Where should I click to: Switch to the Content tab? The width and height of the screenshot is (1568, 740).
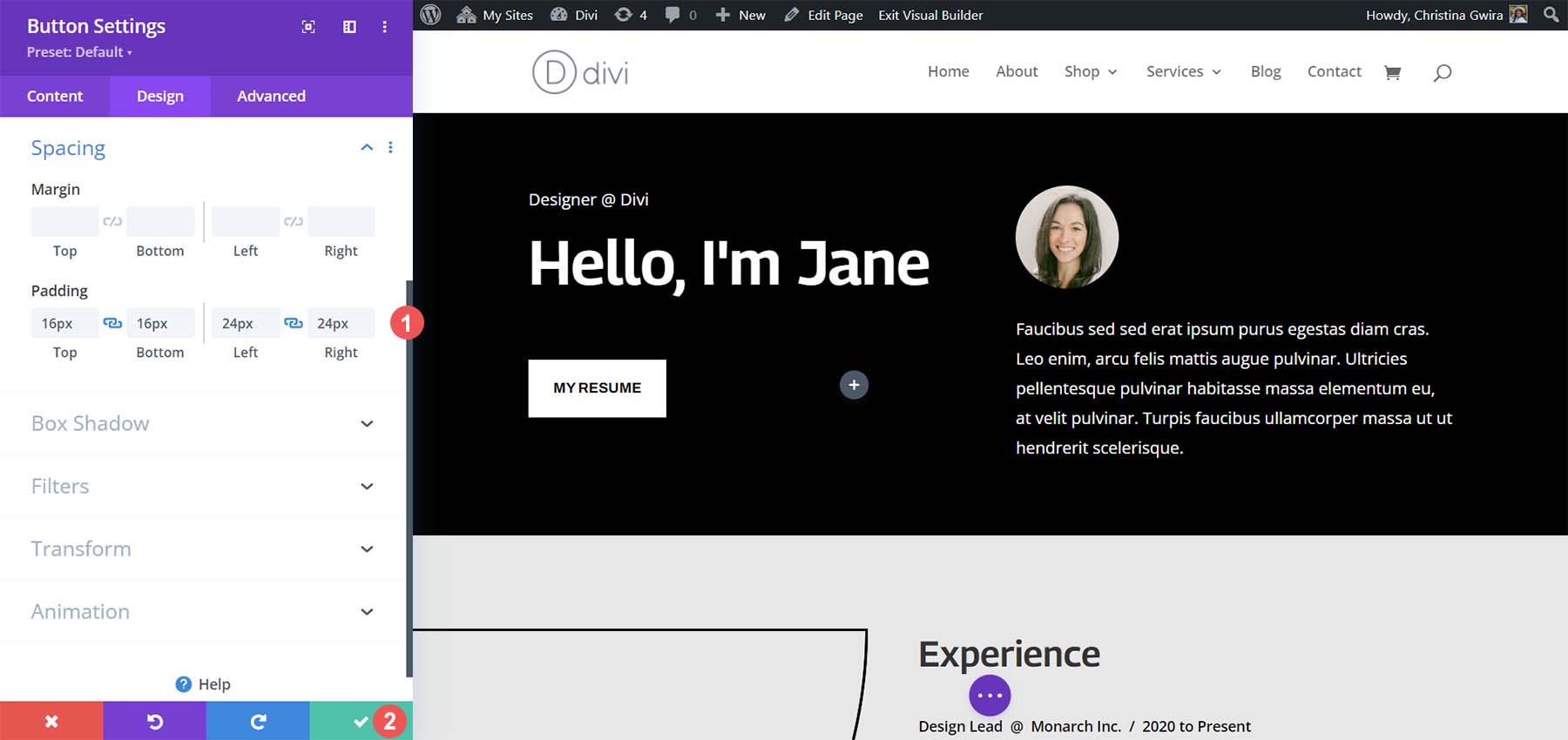(55, 96)
